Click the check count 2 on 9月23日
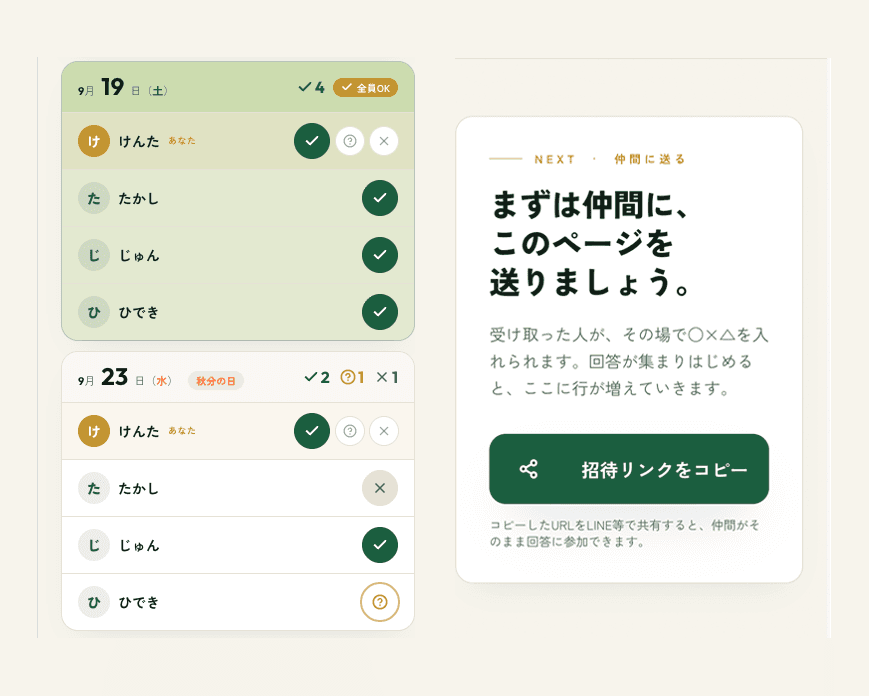869x696 pixels. 317,377
